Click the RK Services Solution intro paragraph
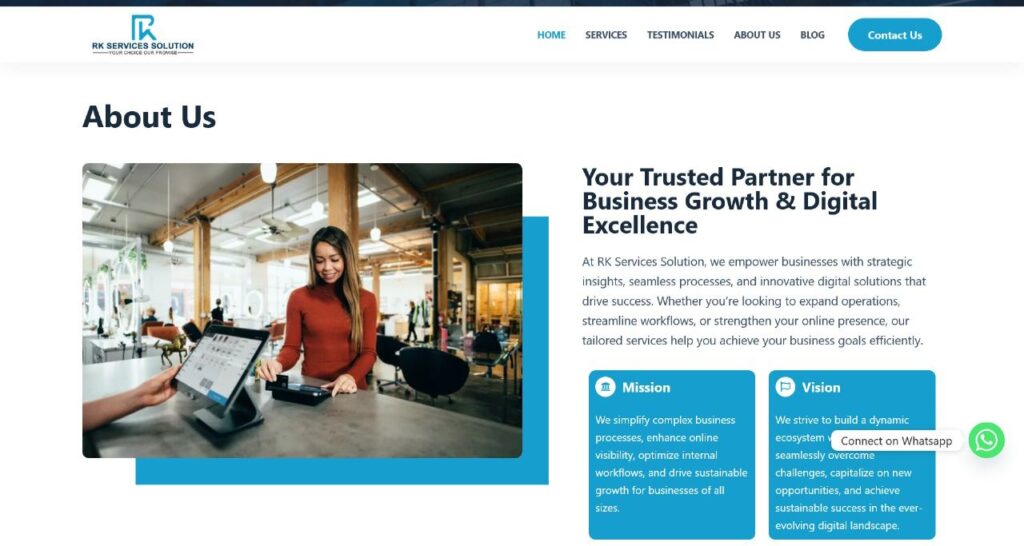This screenshot has height=546, width=1024. click(754, 301)
